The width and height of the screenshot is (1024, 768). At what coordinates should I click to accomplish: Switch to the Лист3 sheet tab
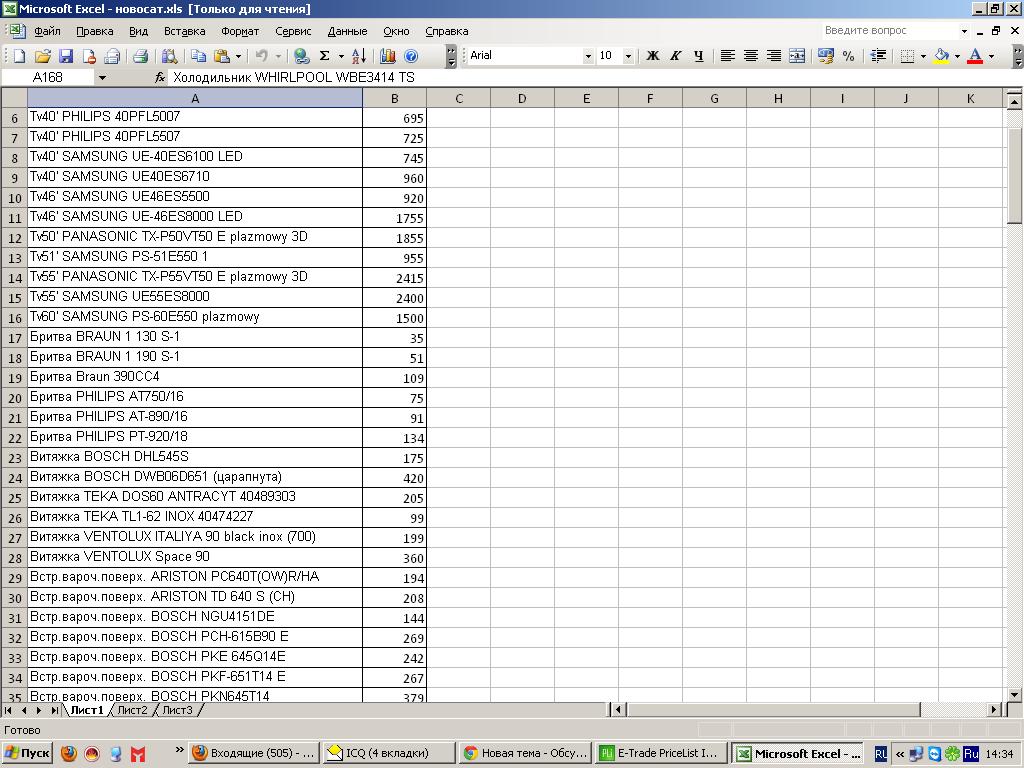(x=178, y=710)
